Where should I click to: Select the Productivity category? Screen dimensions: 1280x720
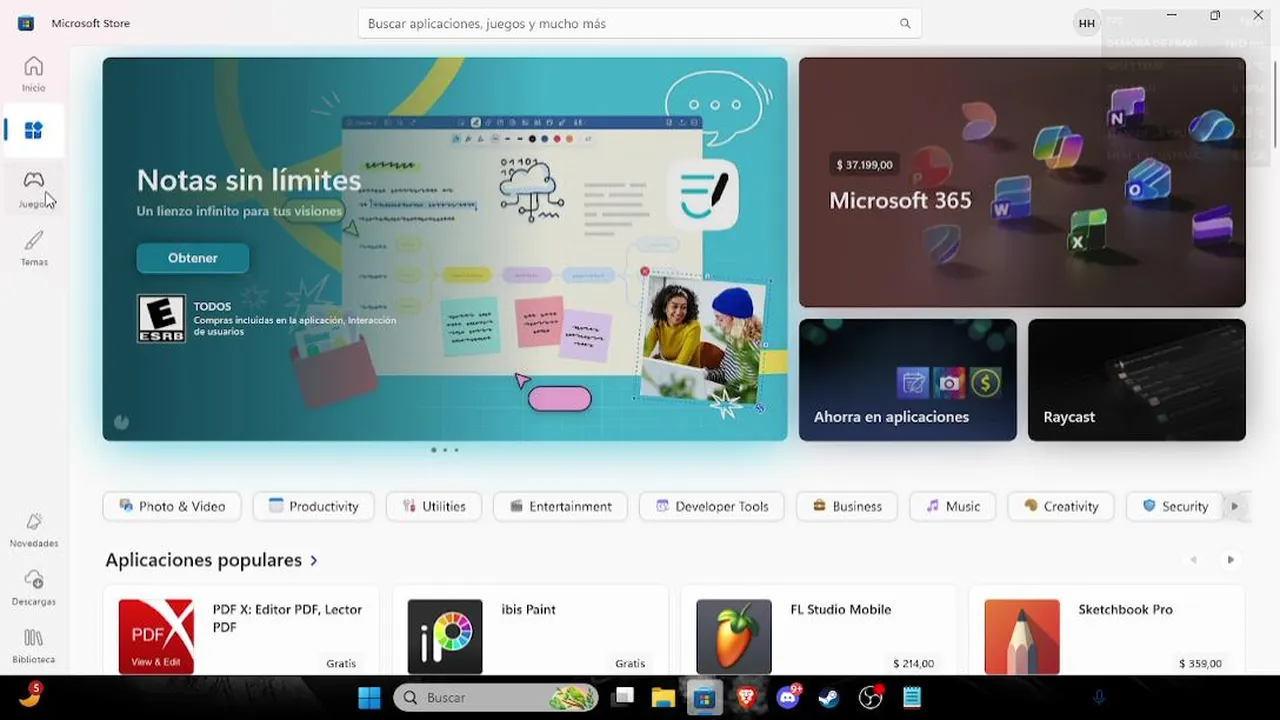(x=313, y=506)
